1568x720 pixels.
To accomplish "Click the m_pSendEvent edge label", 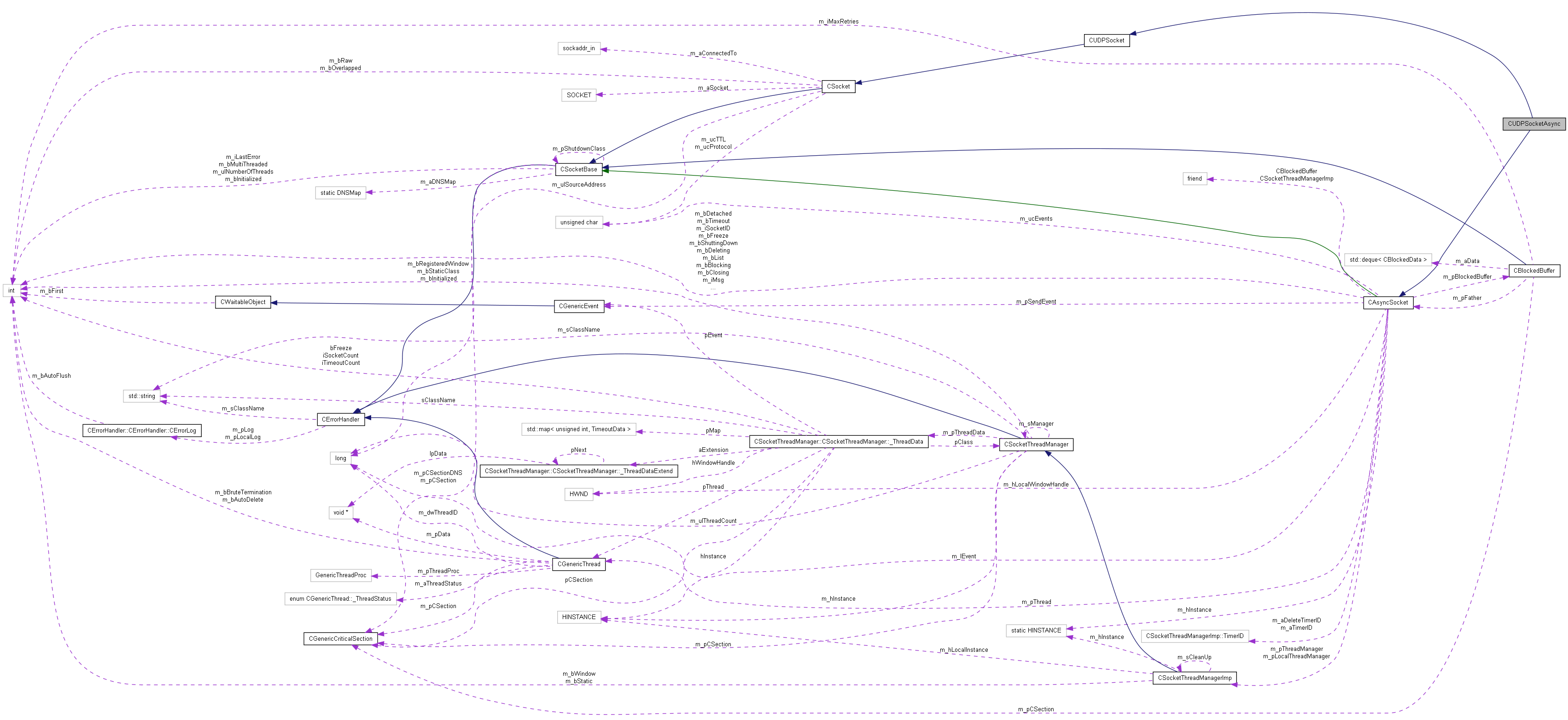I will pos(1036,302).
